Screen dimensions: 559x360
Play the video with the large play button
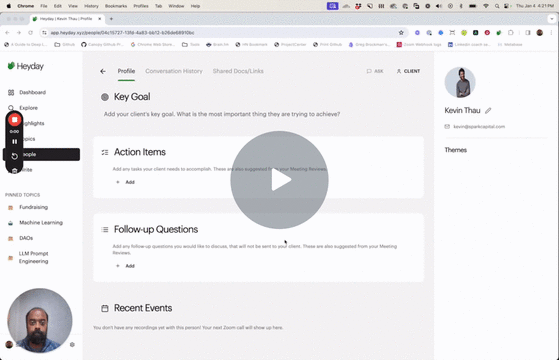tap(279, 180)
